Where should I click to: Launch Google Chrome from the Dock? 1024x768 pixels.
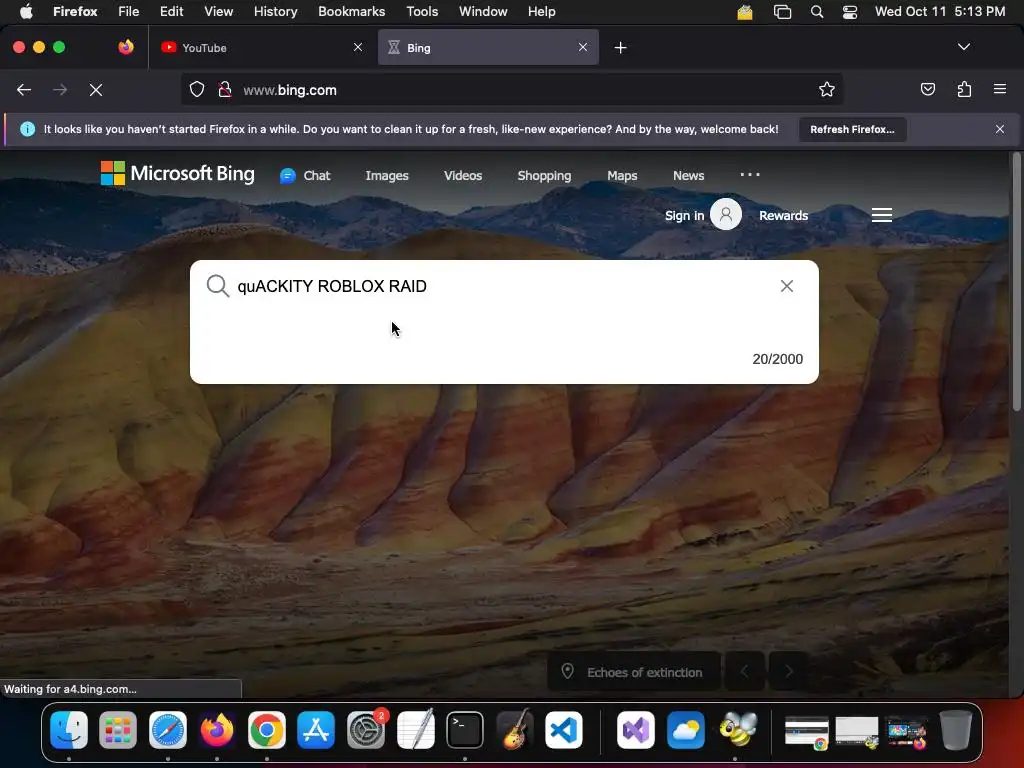(x=266, y=729)
